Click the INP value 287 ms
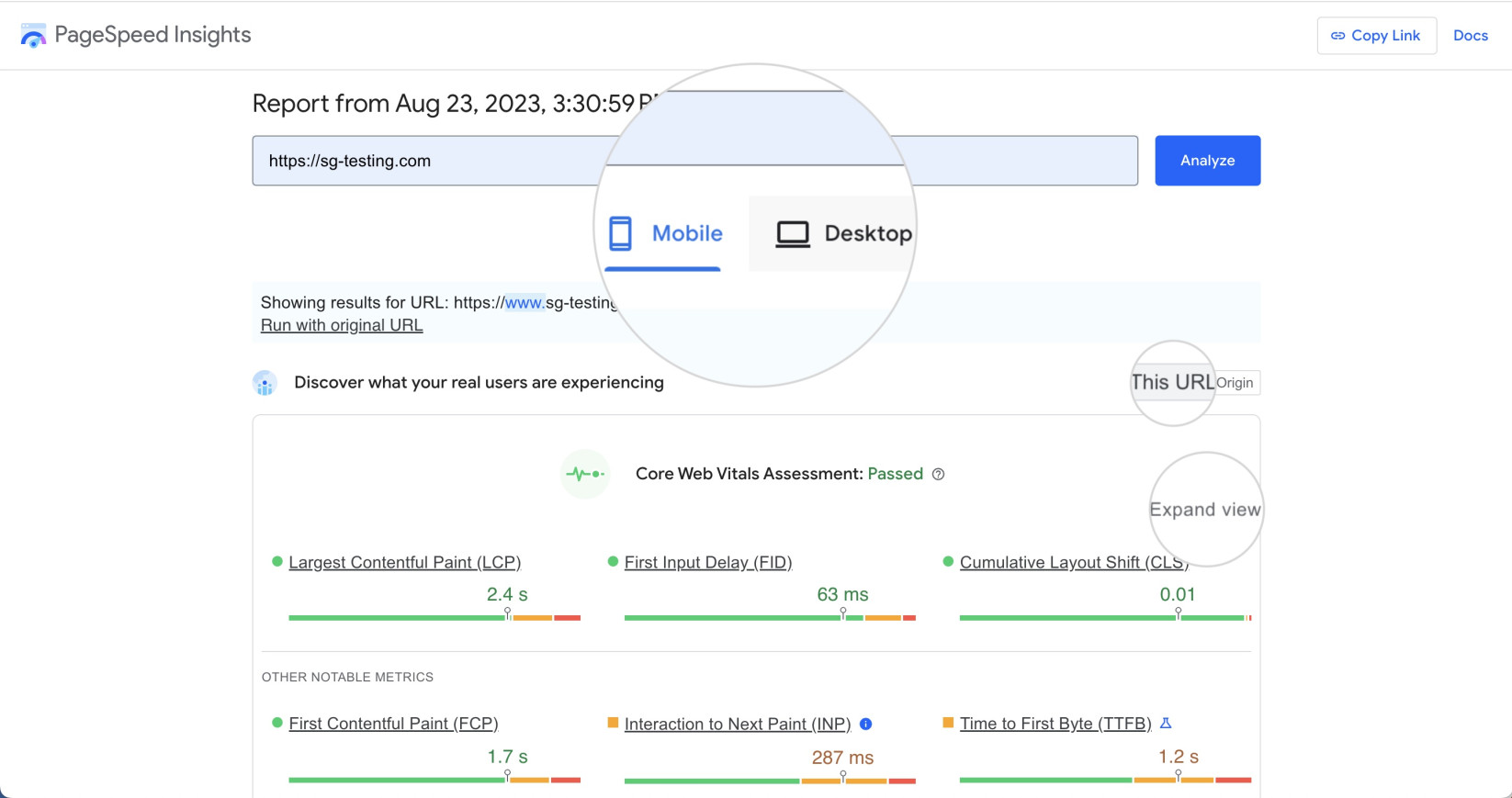Image resolution: width=1512 pixels, height=798 pixels. (x=842, y=758)
